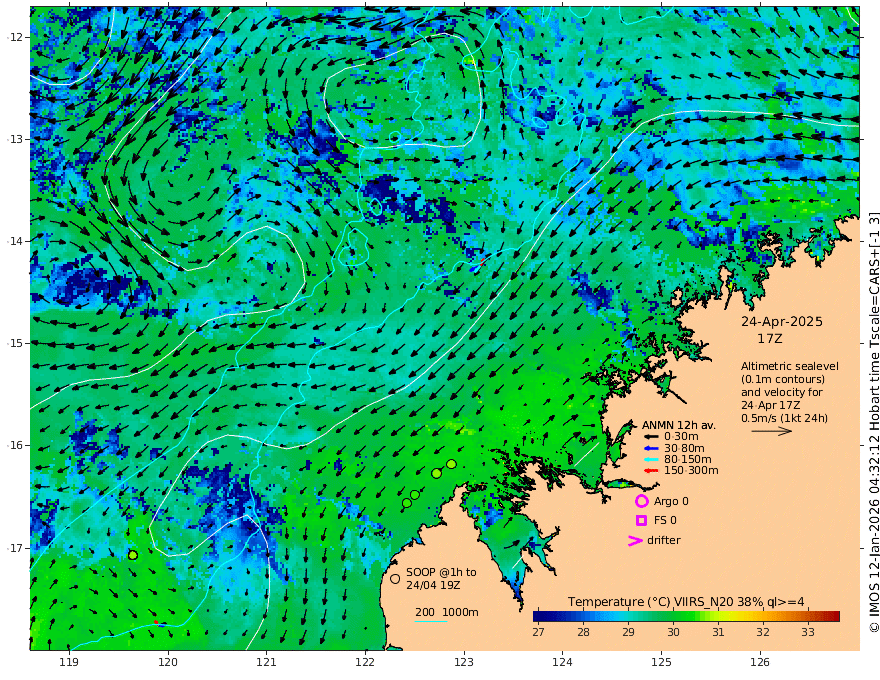The image size is (880, 680).
Task: Click the 'FS 0' legend label
Action: pos(666,520)
